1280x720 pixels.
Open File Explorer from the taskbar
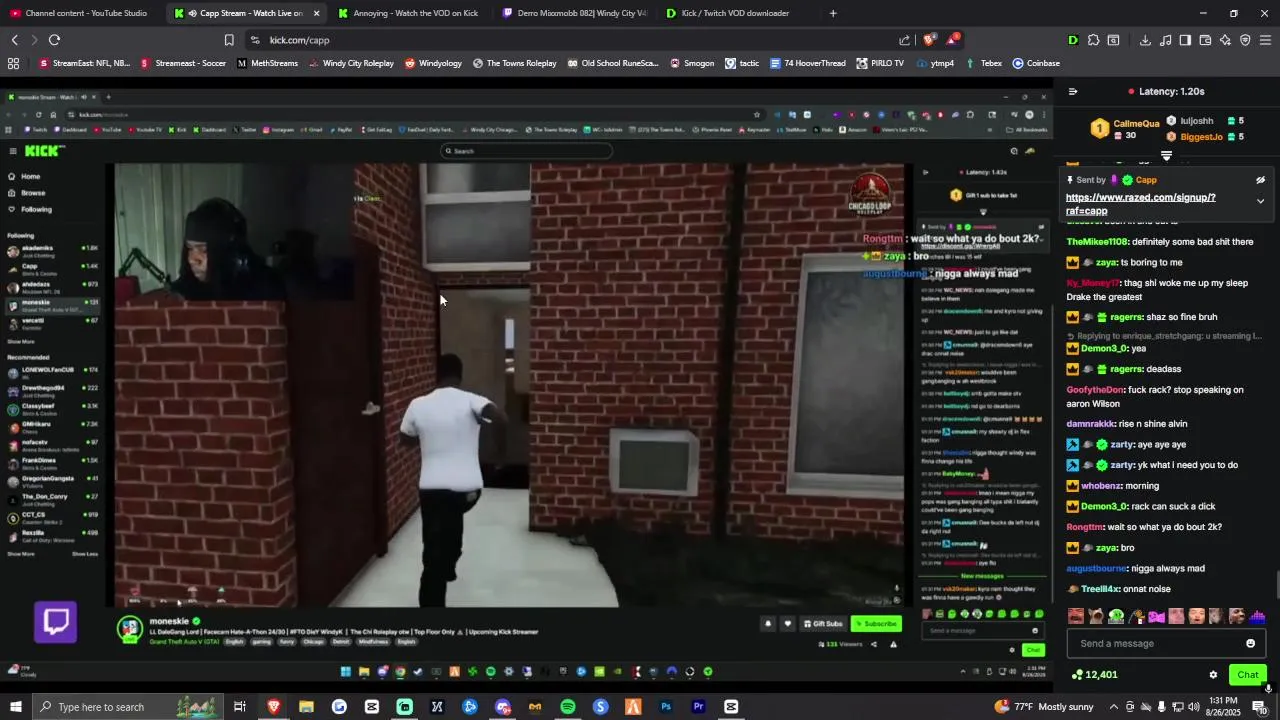306,707
